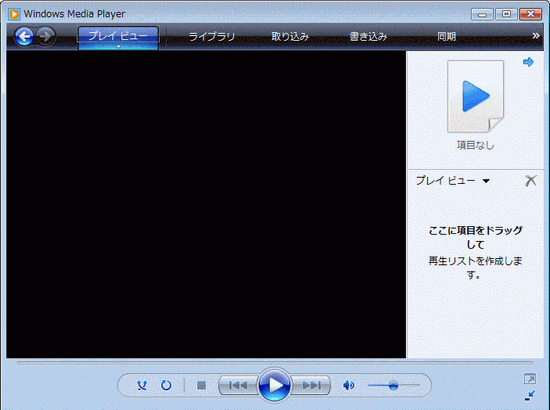
Task: Click the large play document thumbnail
Action: pyautogui.click(x=475, y=96)
